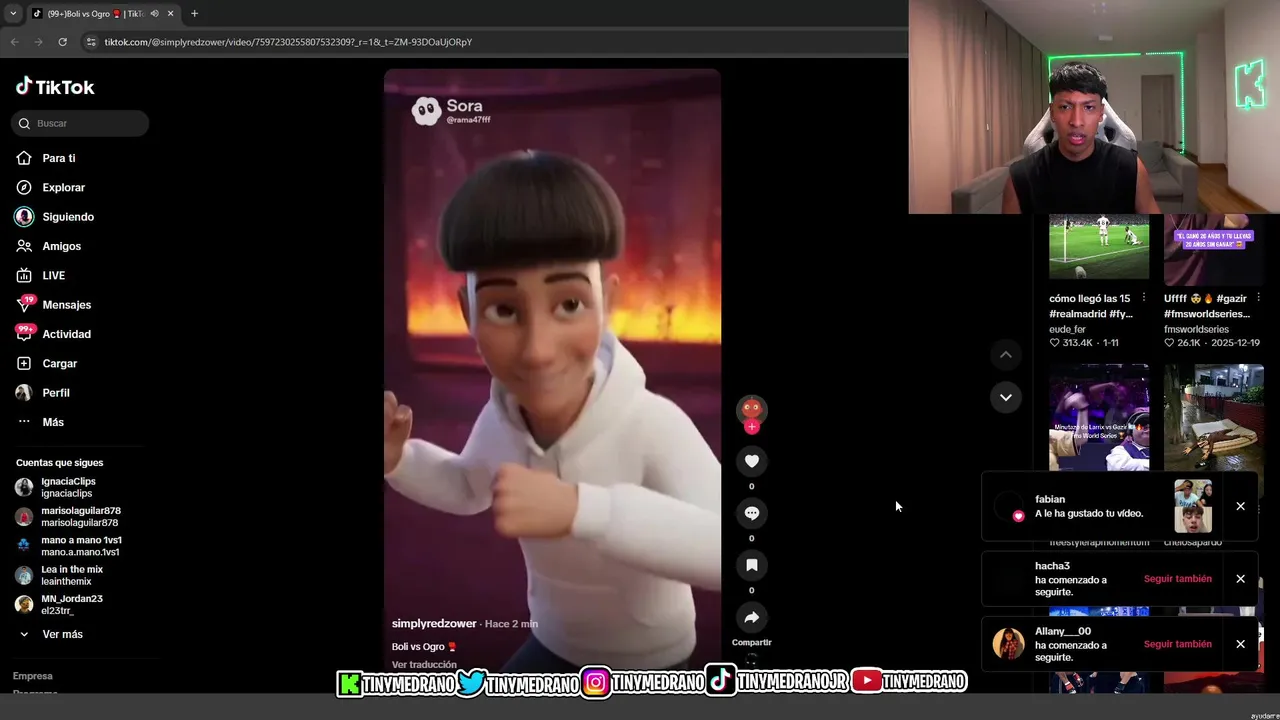
Task: Go to next video down arrow
Action: 1006,397
